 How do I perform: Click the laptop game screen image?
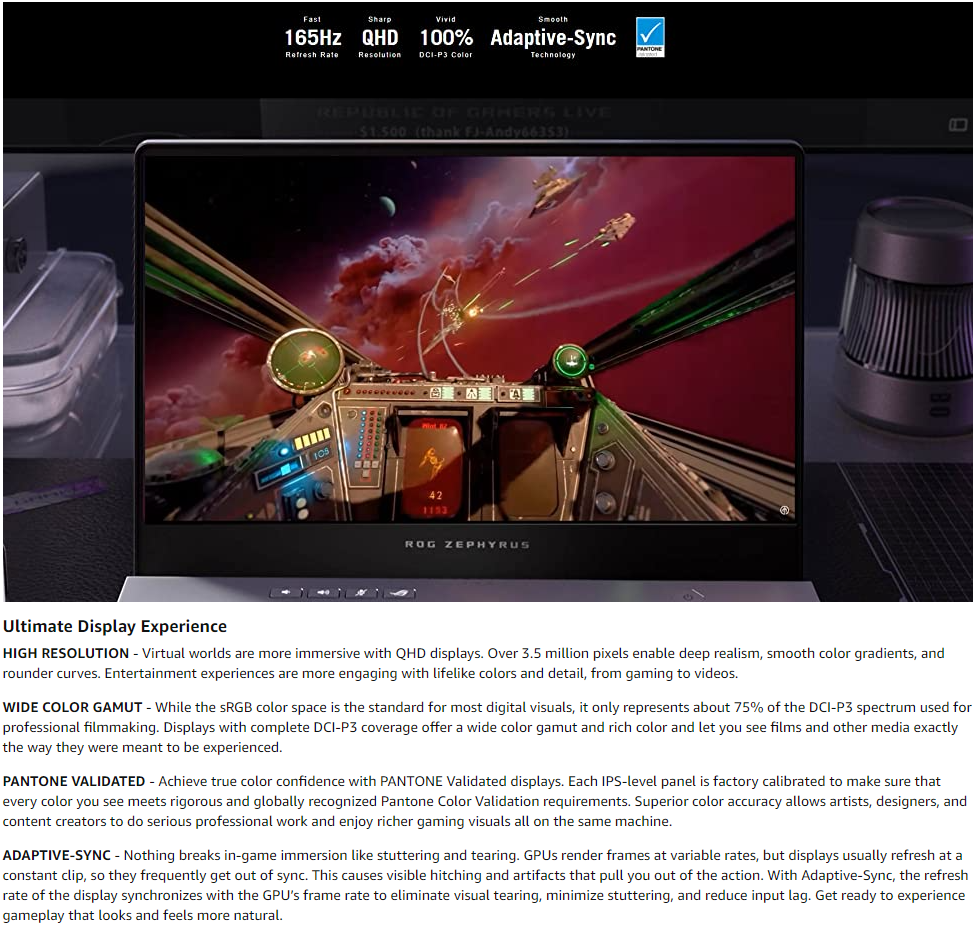470,339
